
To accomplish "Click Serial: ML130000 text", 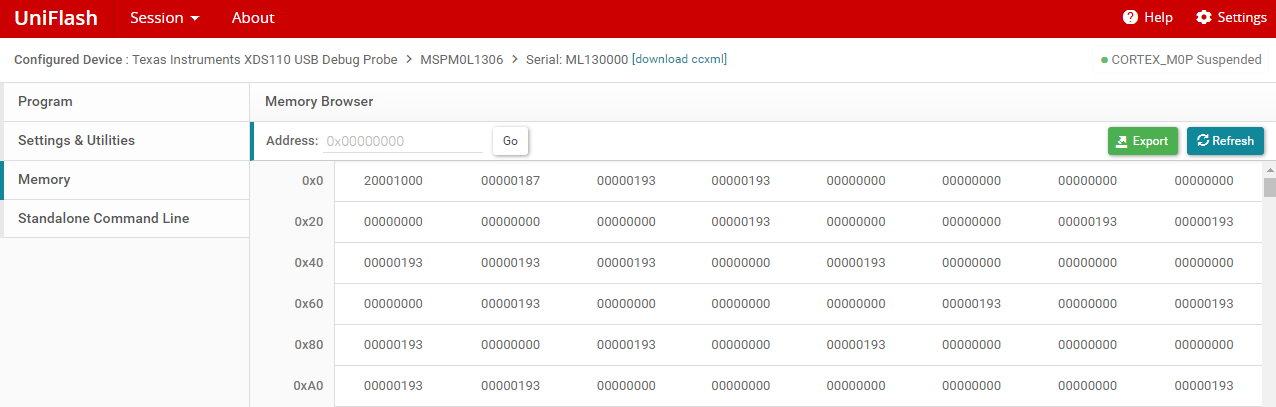I will [576, 60].
